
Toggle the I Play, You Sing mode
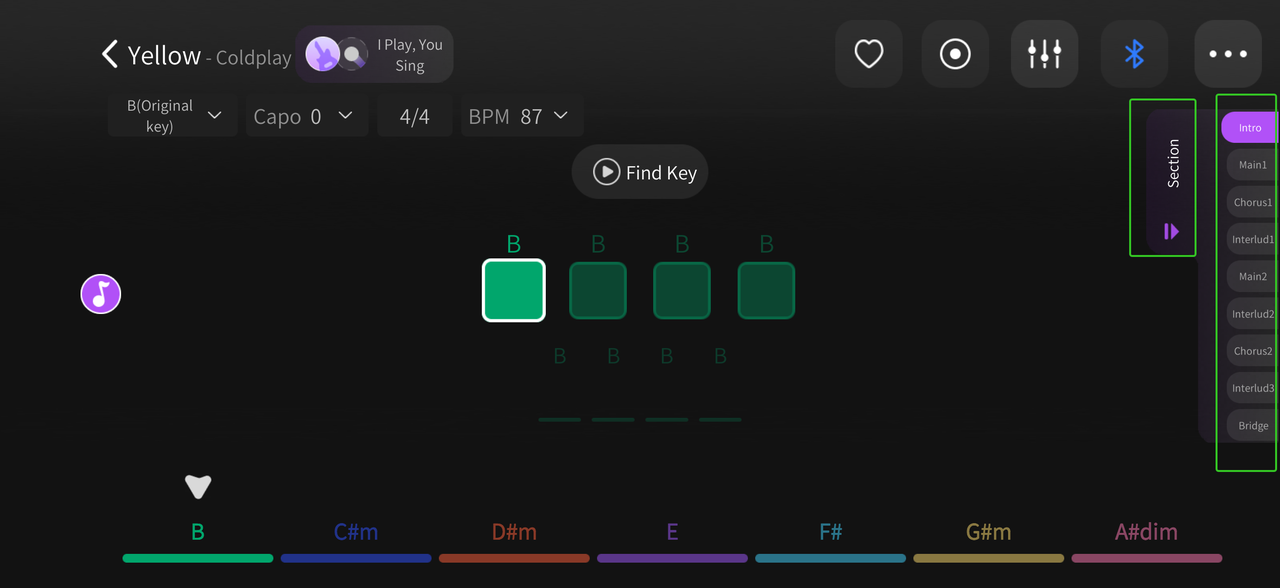coord(375,54)
